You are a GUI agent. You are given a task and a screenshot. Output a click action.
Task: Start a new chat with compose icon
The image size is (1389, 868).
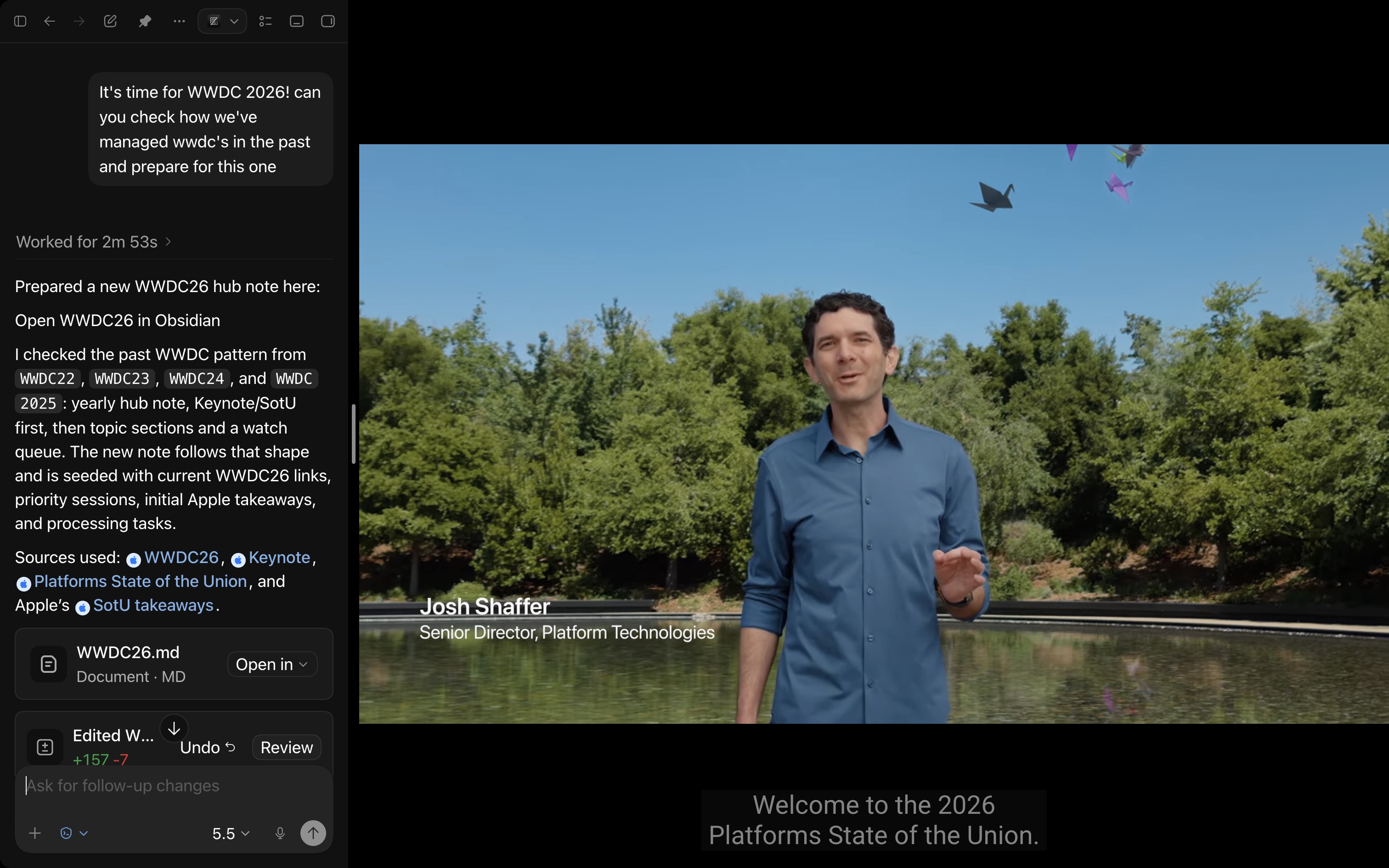(110, 21)
